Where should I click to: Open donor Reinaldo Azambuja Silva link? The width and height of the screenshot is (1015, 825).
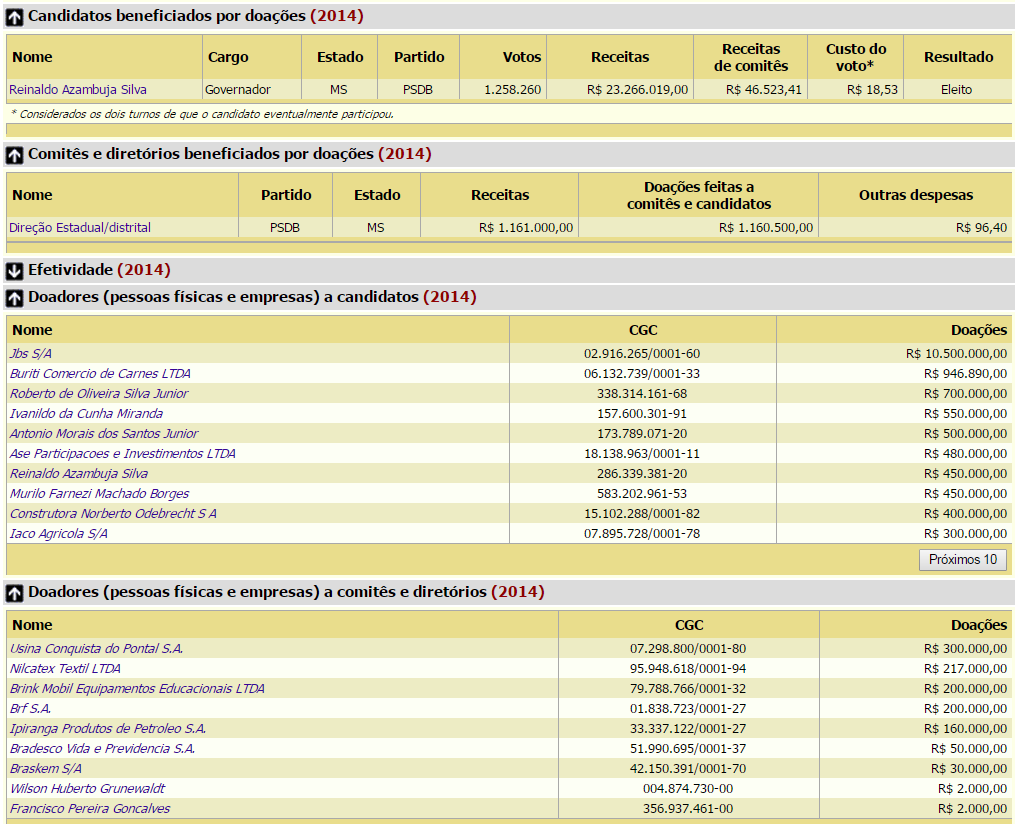coord(78,474)
